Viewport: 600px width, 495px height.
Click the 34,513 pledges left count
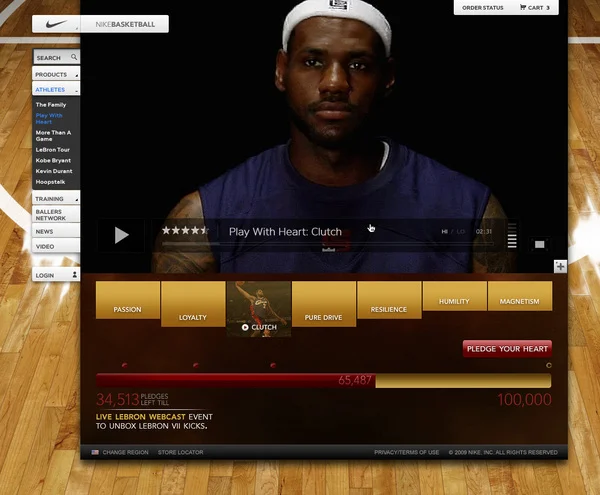coord(117,399)
